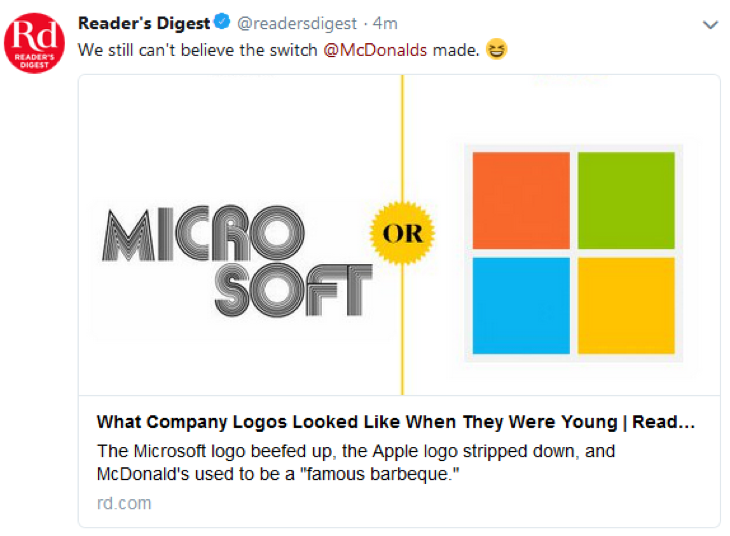Click the tweet text about the switch

[x=200, y=50]
